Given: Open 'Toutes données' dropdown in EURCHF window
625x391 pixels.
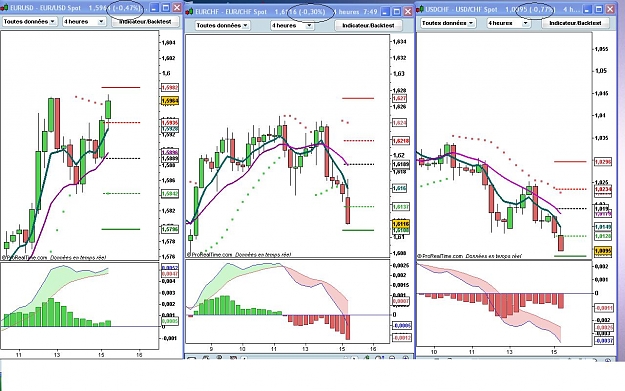Looking at the screenshot, I should (222, 26).
